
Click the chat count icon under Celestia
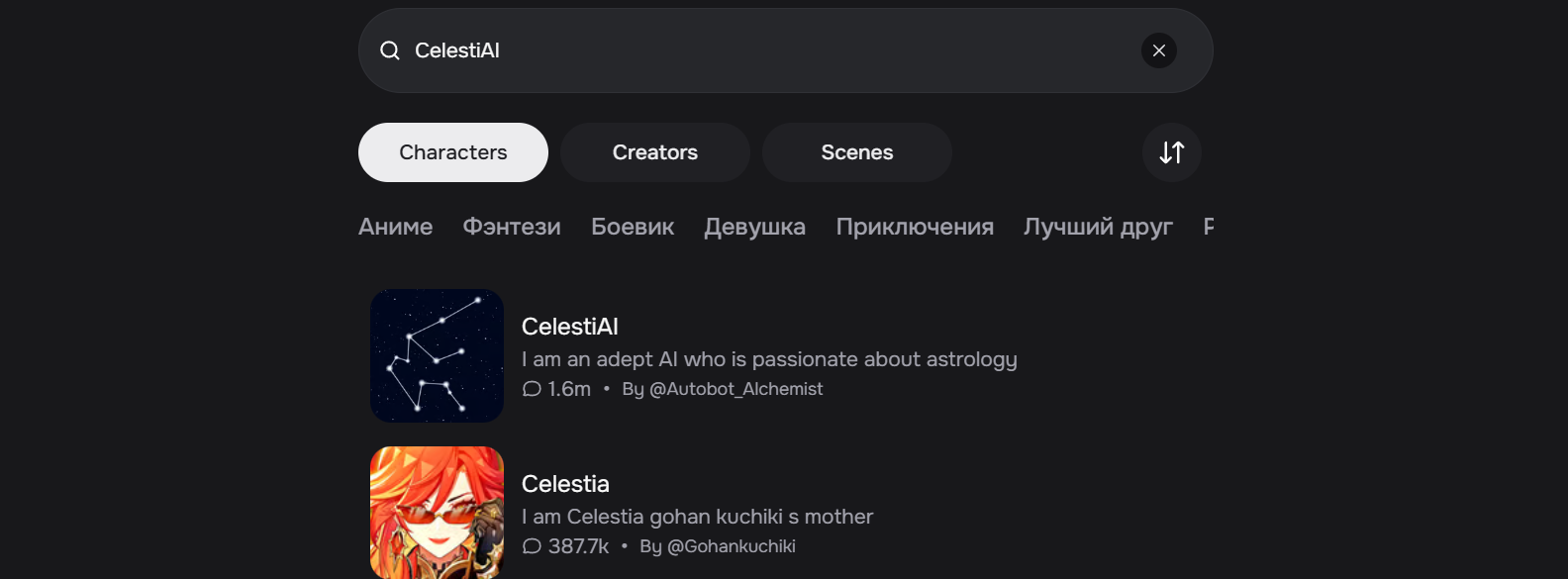[532, 546]
